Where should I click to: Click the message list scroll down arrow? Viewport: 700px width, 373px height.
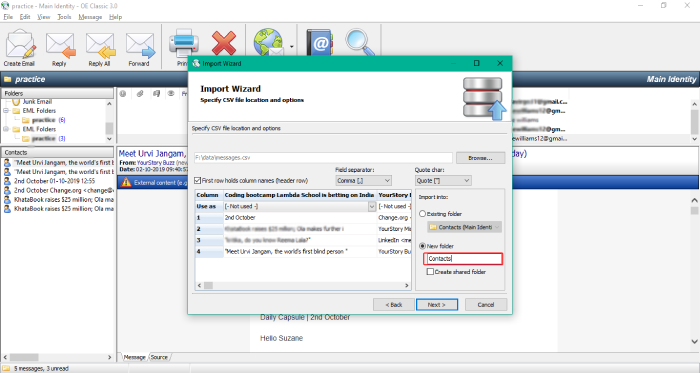pyautogui.click(x=694, y=139)
